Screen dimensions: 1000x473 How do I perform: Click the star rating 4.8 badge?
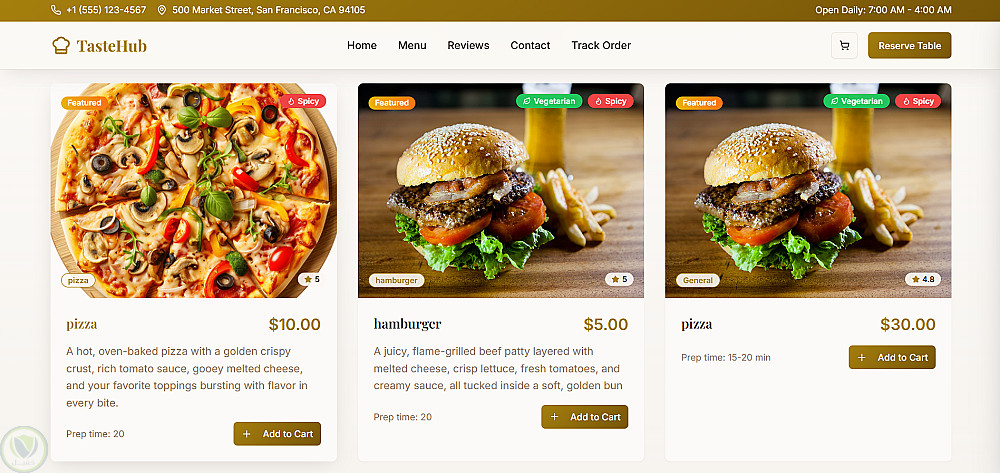(x=923, y=279)
